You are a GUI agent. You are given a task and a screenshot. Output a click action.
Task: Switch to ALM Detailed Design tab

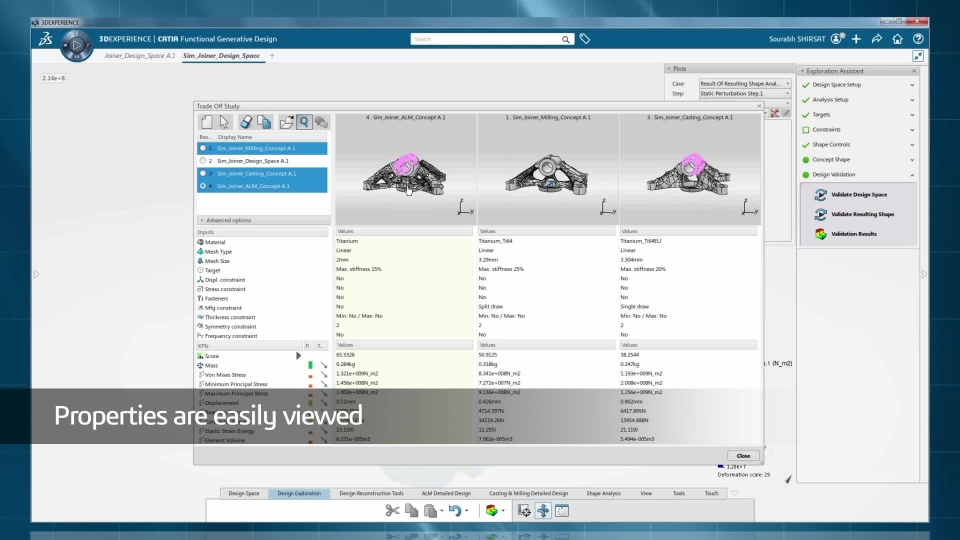coord(446,493)
